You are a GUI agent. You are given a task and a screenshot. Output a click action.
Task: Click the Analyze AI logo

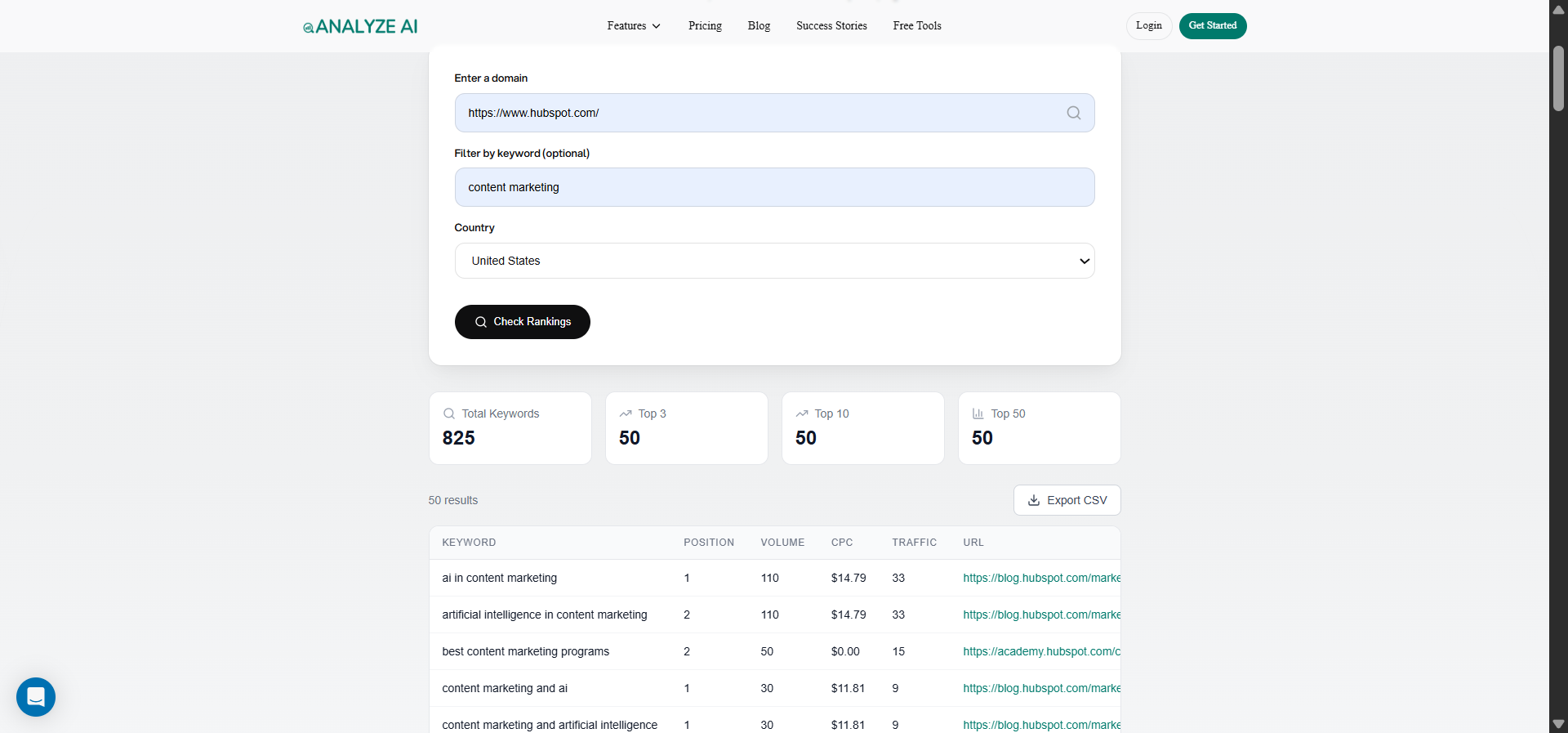360,26
